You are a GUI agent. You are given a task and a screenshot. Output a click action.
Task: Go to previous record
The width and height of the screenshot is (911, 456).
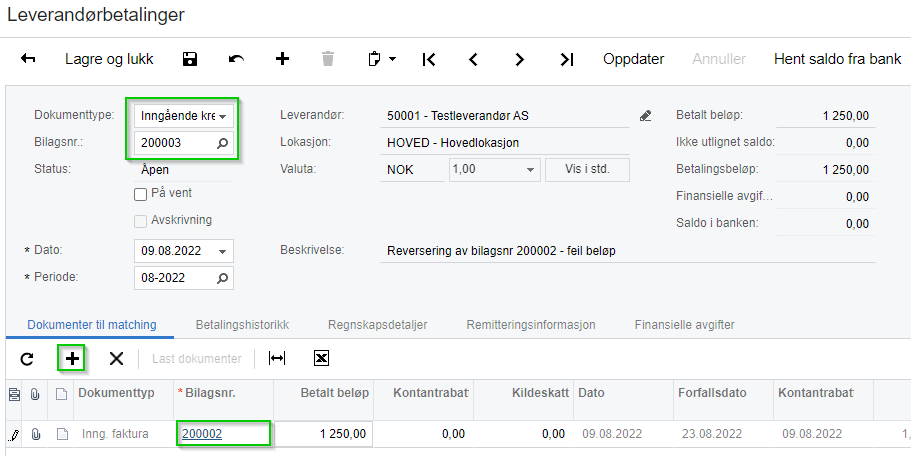(474, 59)
